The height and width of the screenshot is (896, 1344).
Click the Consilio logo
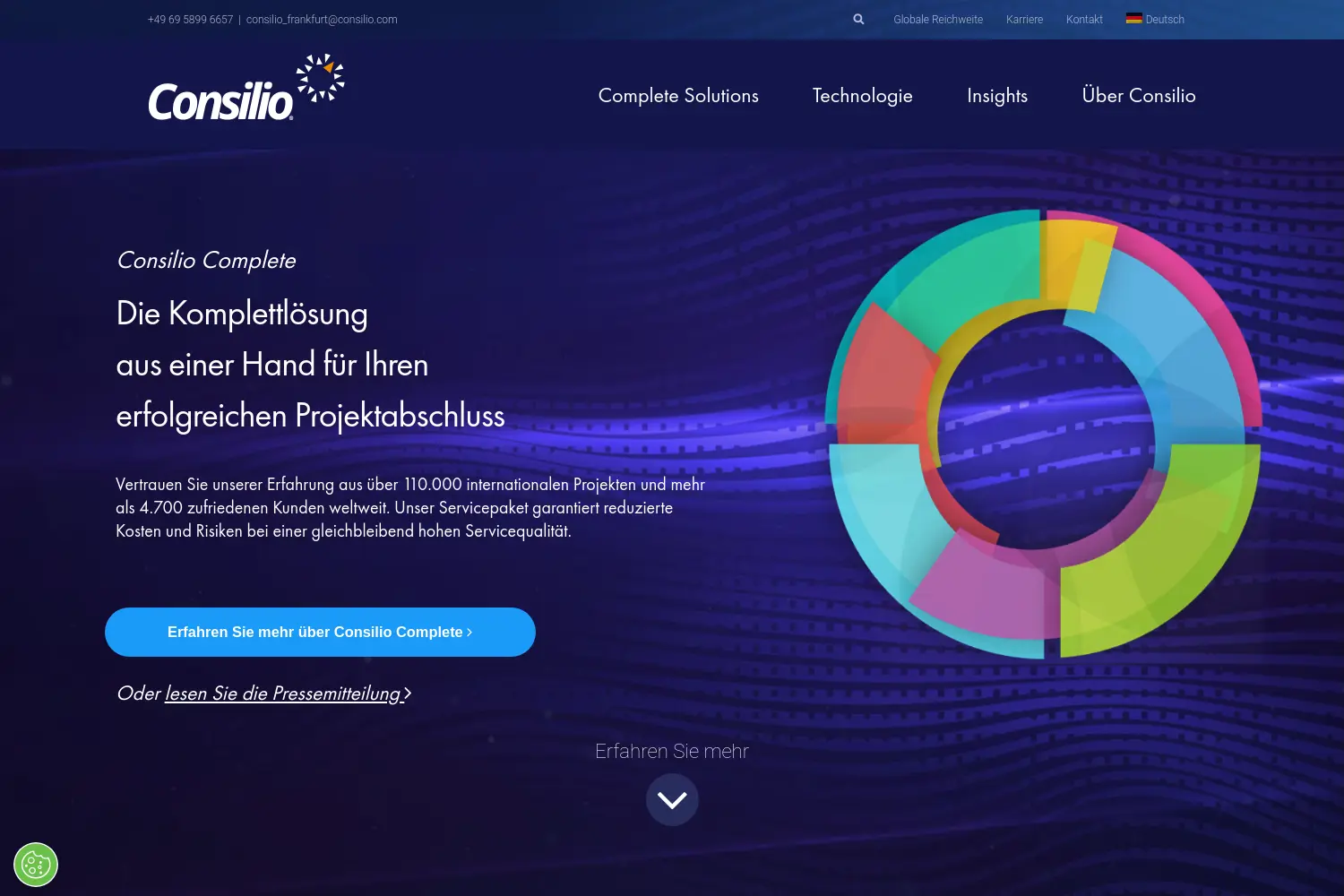coord(246,88)
